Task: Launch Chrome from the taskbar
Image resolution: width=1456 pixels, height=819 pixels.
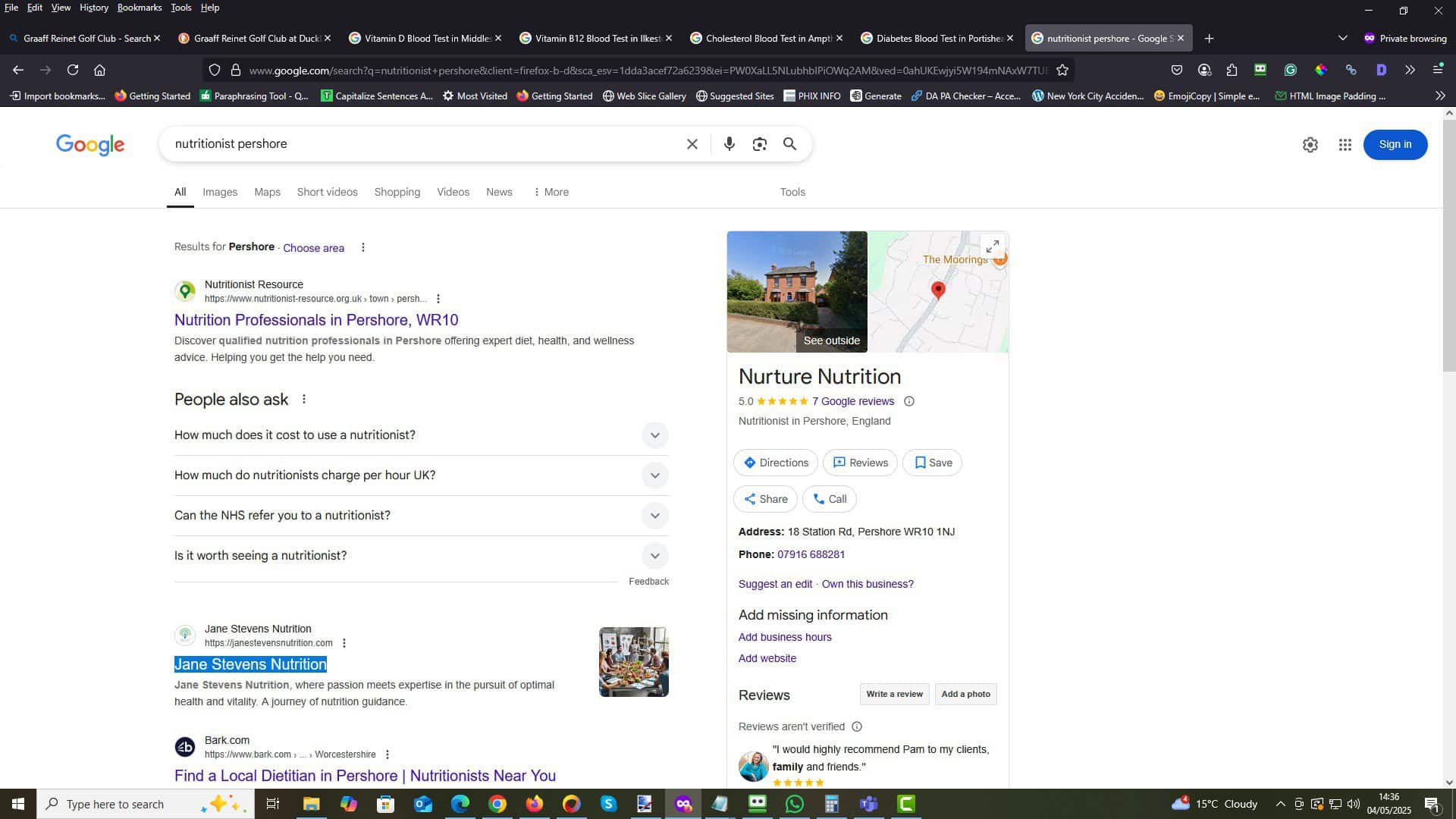Action: tap(497, 804)
